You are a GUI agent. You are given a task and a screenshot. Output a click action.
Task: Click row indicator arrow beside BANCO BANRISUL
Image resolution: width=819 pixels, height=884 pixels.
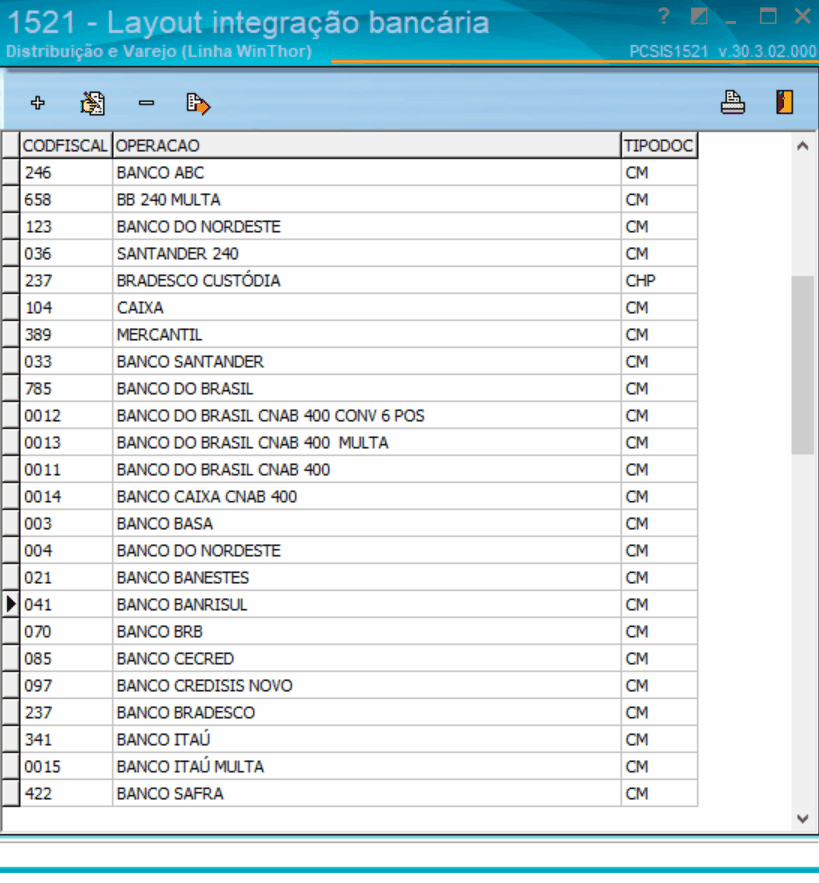11,605
